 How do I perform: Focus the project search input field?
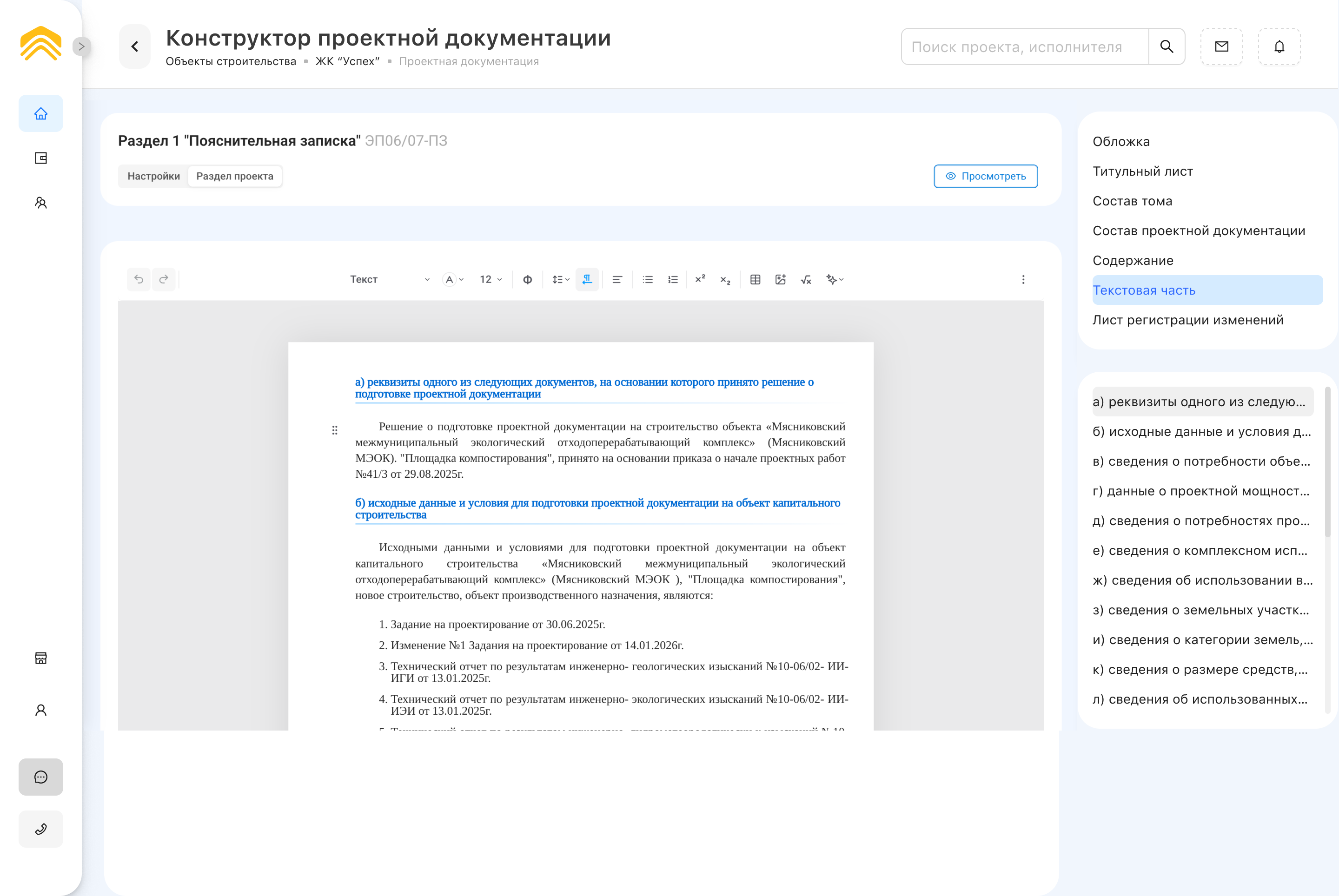pyautogui.click(x=1025, y=46)
